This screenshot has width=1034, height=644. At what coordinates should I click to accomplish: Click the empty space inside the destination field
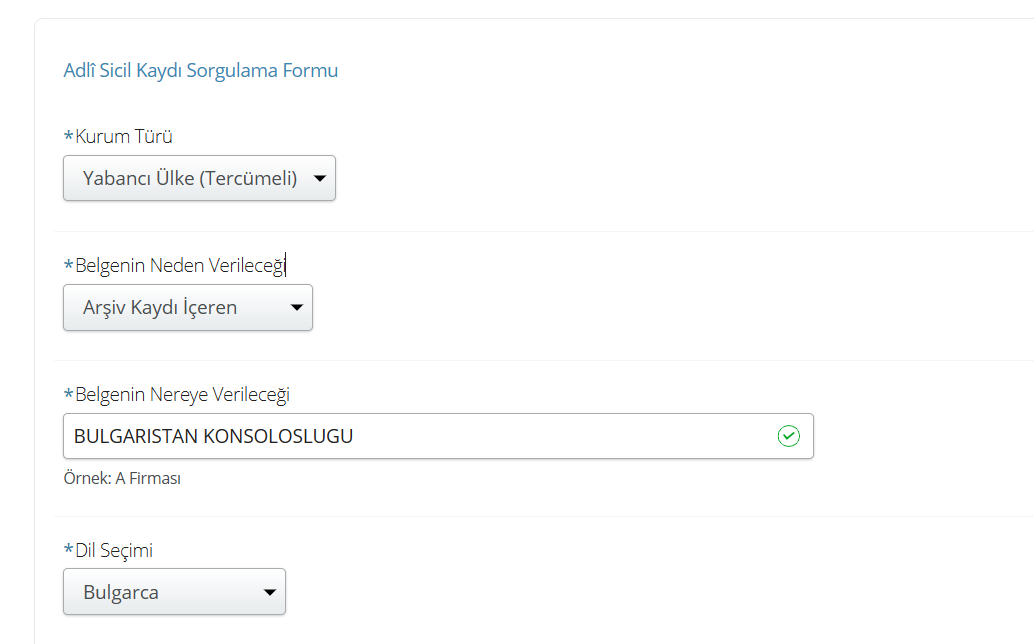(560, 436)
